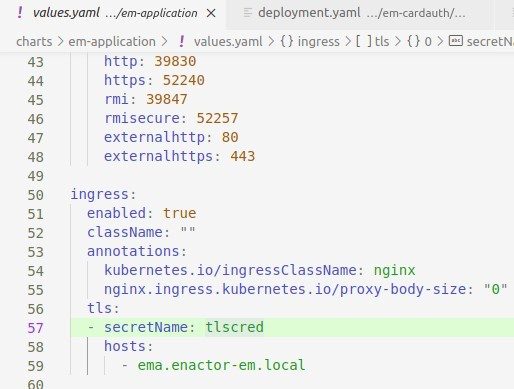Switch to the values.yaml tab

pos(113,13)
